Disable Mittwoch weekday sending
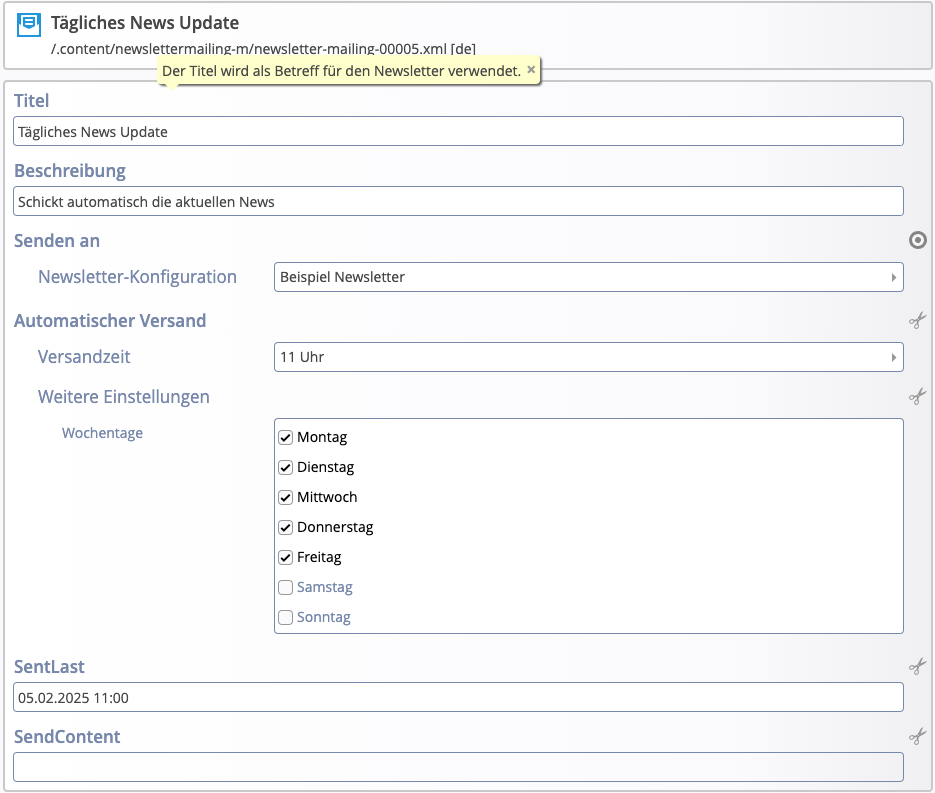The image size is (935, 793). [285, 498]
